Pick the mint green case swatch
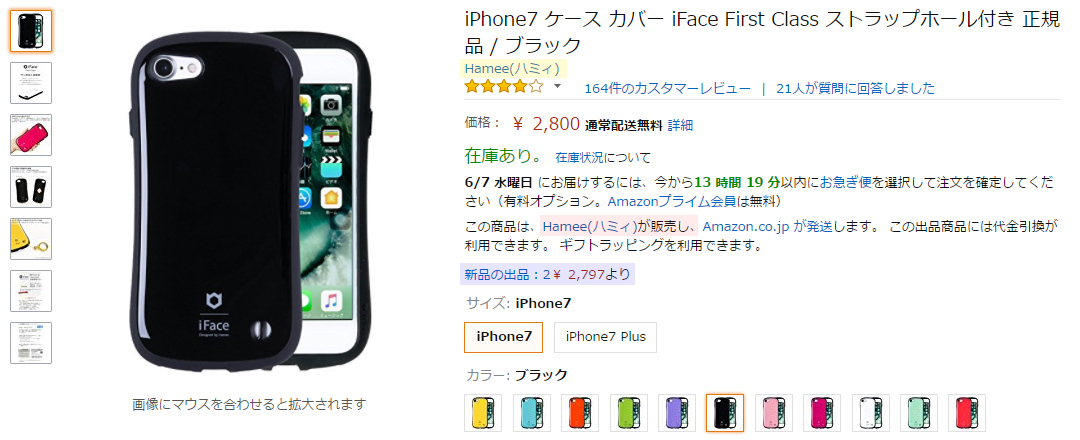The image size is (1080, 440). coord(919,413)
